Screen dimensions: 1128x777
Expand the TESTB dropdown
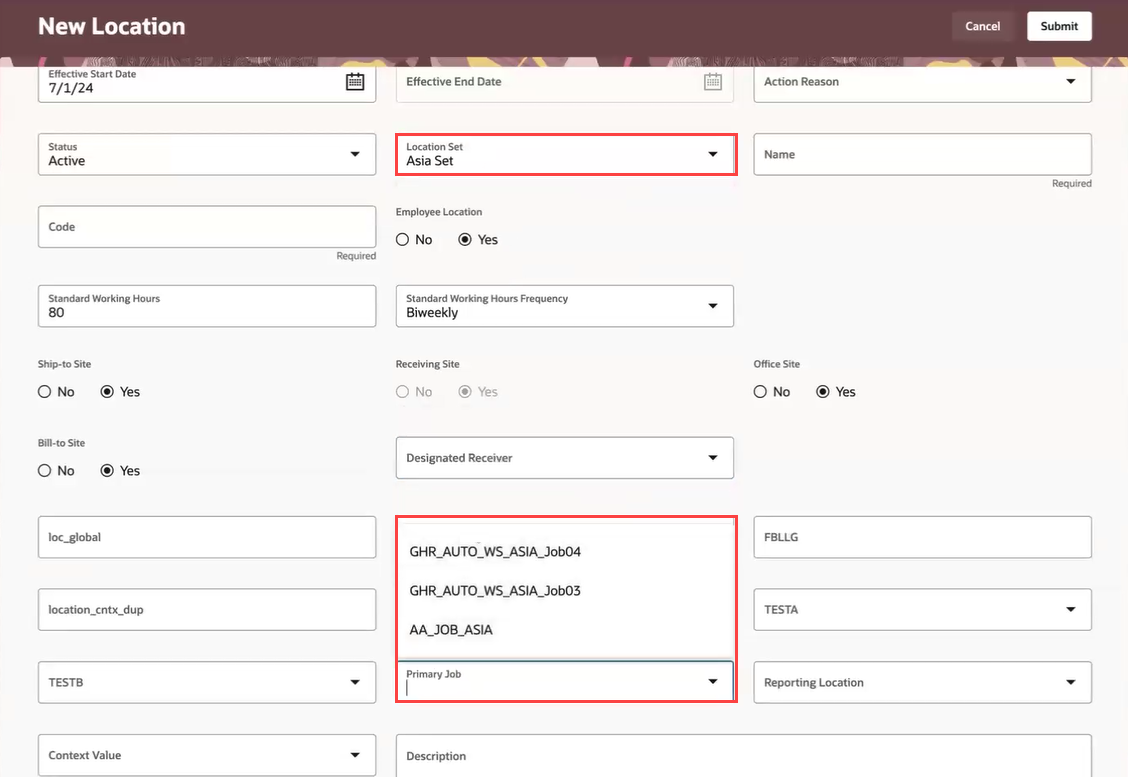355,682
